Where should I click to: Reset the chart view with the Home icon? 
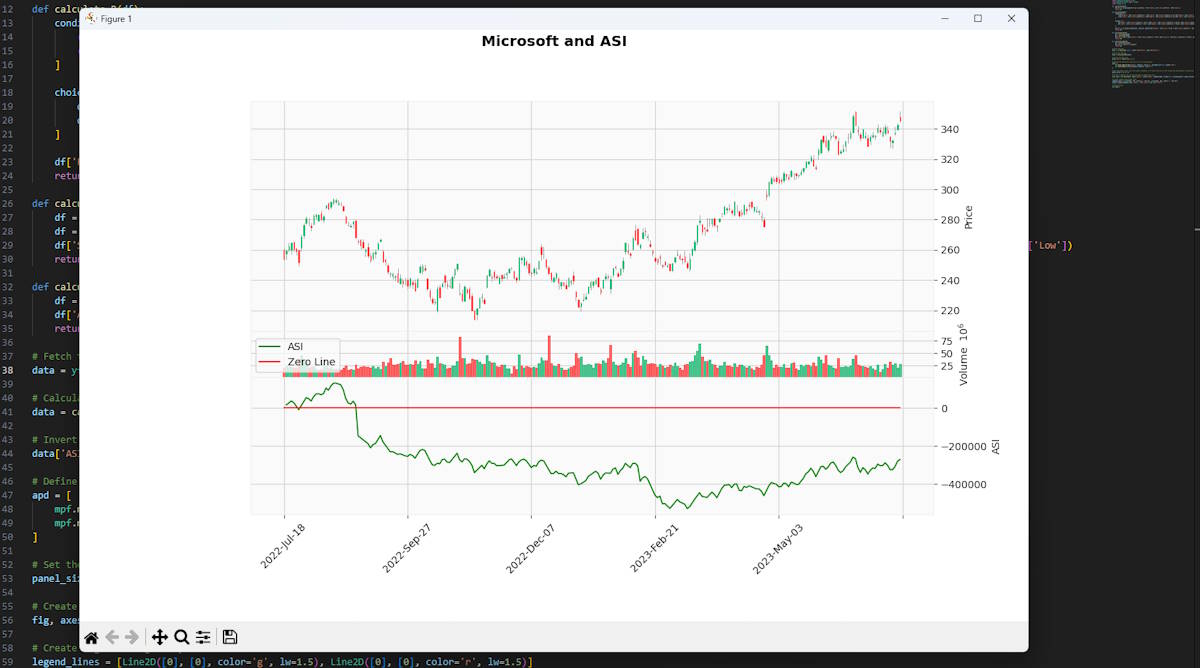[91, 637]
